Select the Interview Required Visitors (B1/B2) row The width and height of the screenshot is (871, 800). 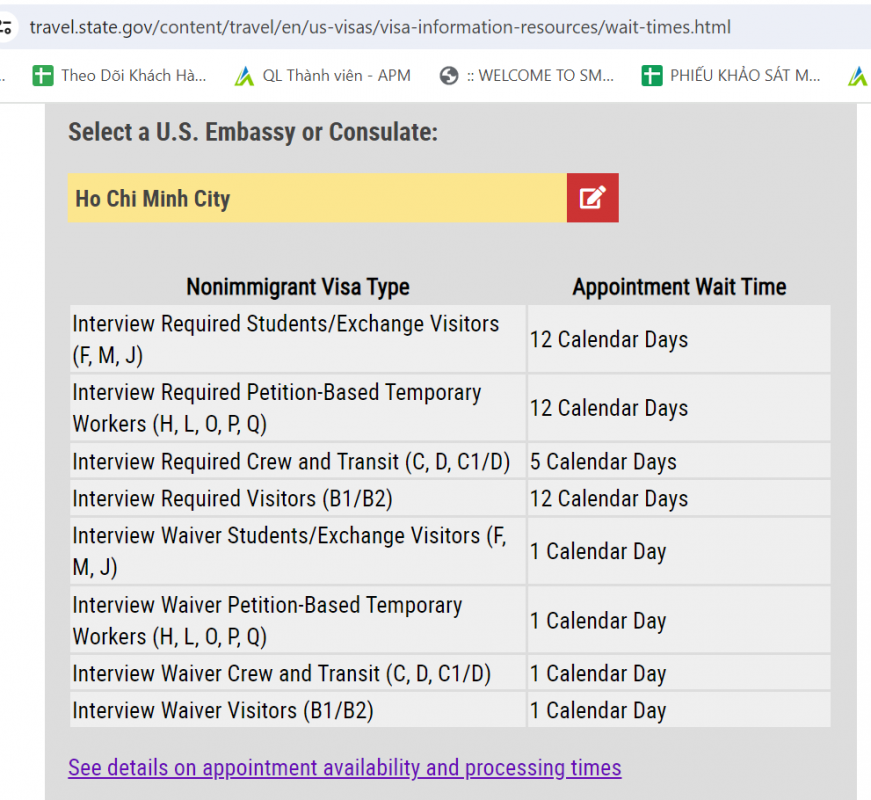coord(450,498)
